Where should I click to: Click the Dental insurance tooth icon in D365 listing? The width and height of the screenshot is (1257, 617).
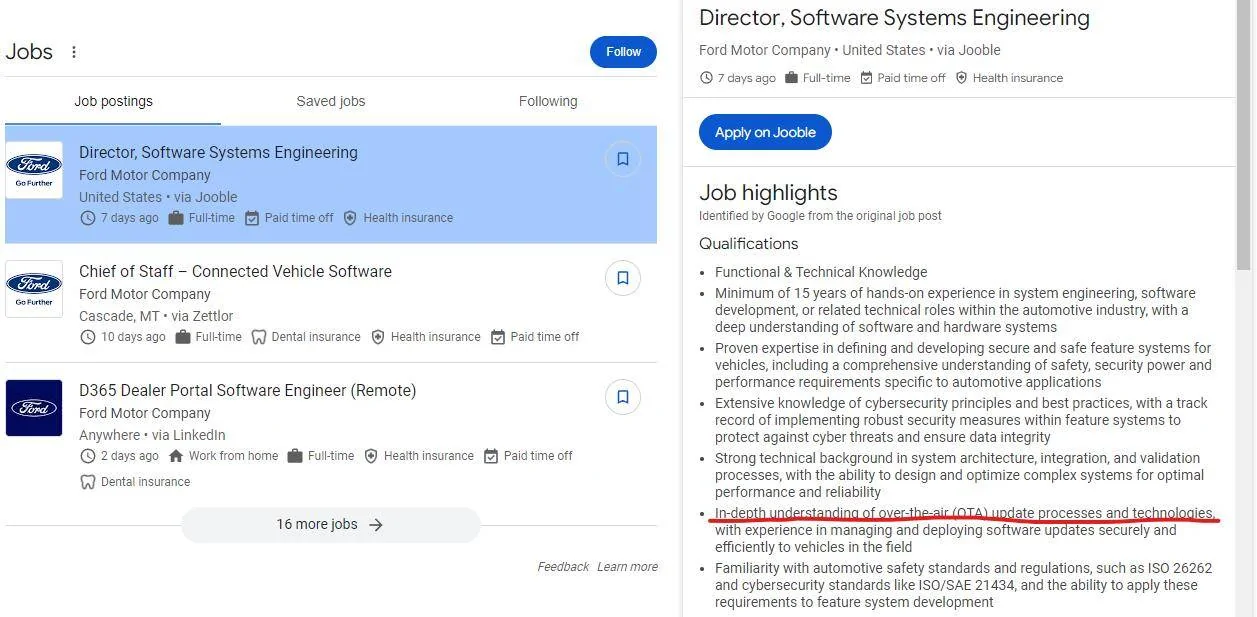click(87, 482)
